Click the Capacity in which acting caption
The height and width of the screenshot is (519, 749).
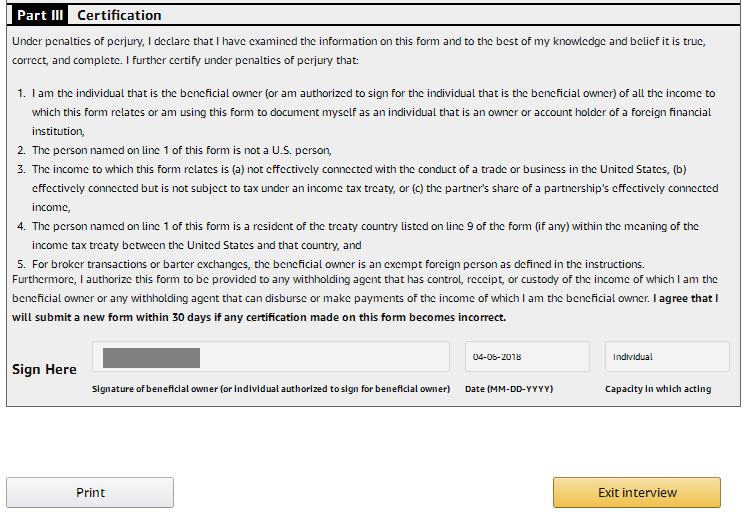(658, 388)
